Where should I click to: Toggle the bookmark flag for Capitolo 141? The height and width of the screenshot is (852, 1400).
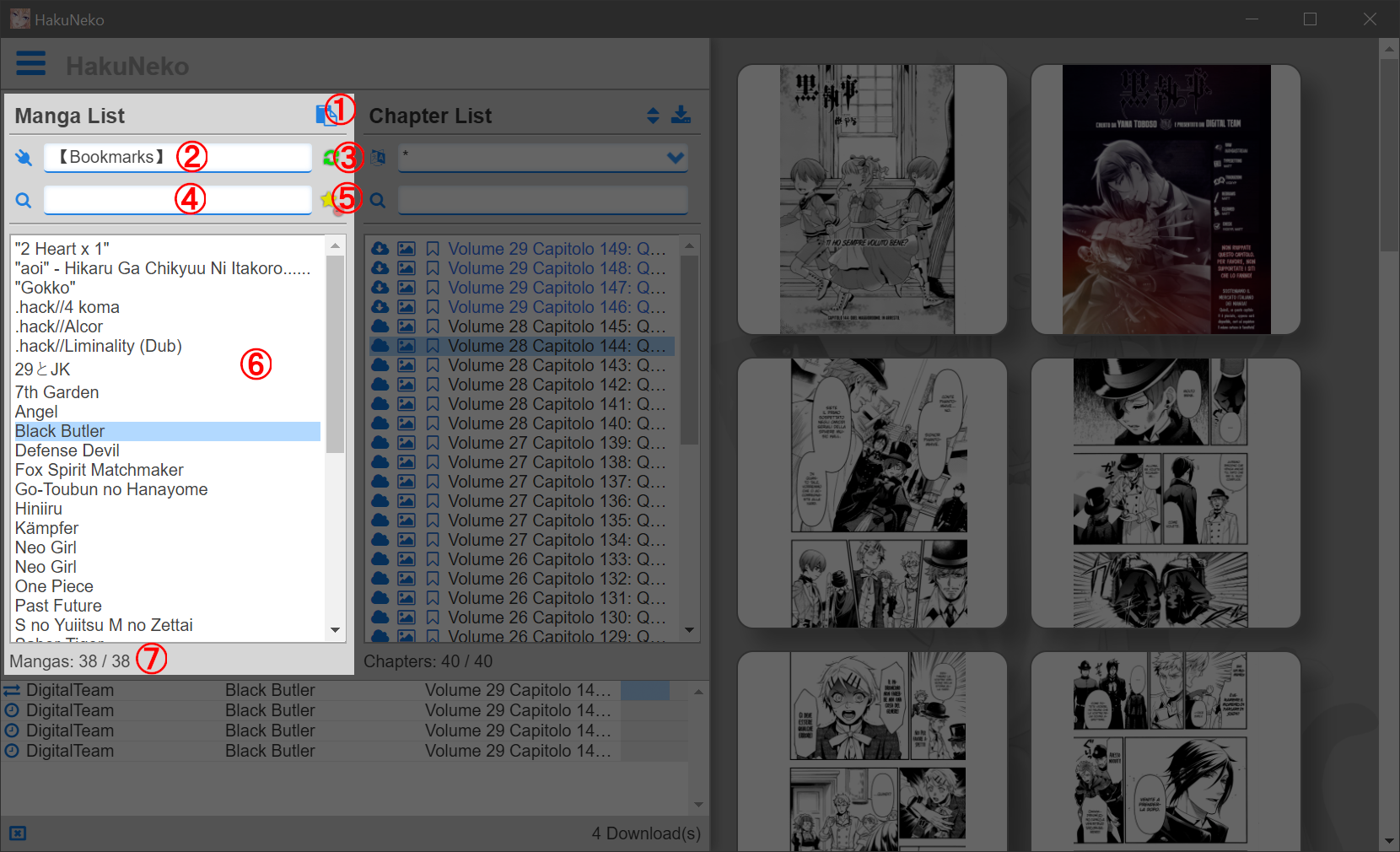pyautogui.click(x=433, y=404)
